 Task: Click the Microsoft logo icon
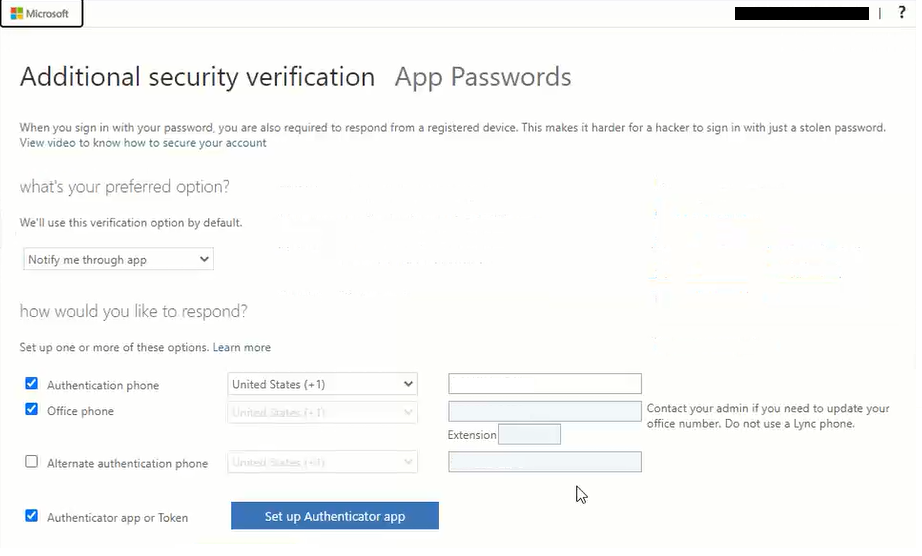17,14
